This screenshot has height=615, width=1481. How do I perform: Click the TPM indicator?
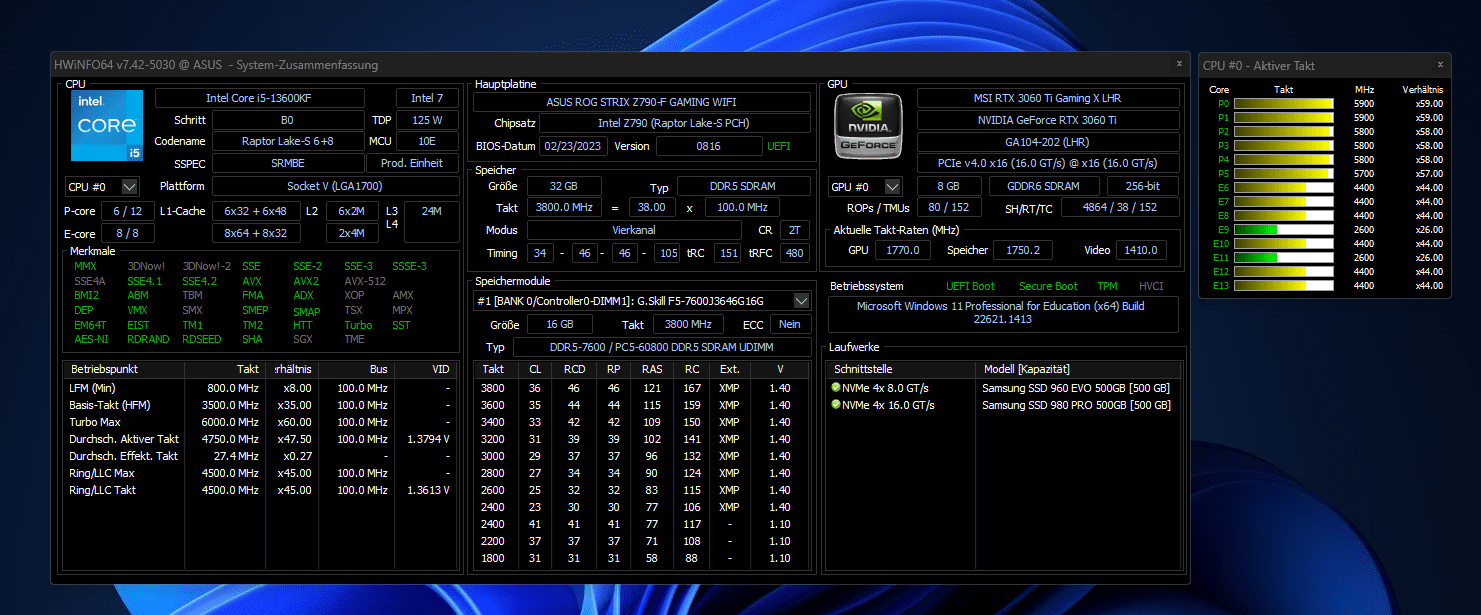tap(1107, 286)
